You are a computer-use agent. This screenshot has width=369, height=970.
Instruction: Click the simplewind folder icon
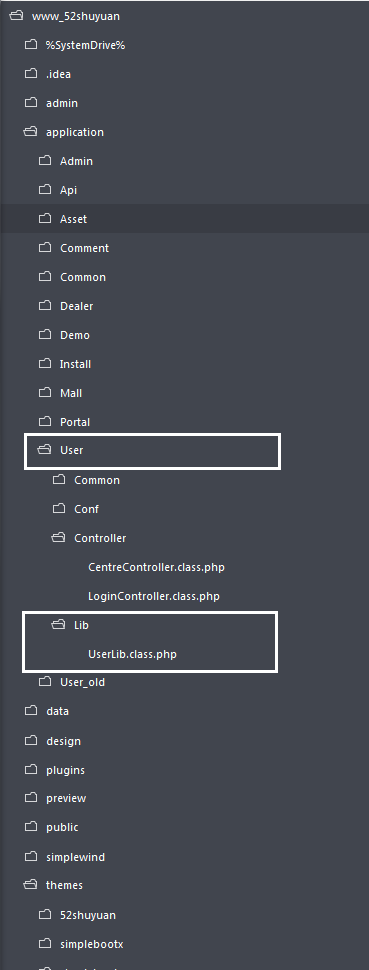pos(31,857)
